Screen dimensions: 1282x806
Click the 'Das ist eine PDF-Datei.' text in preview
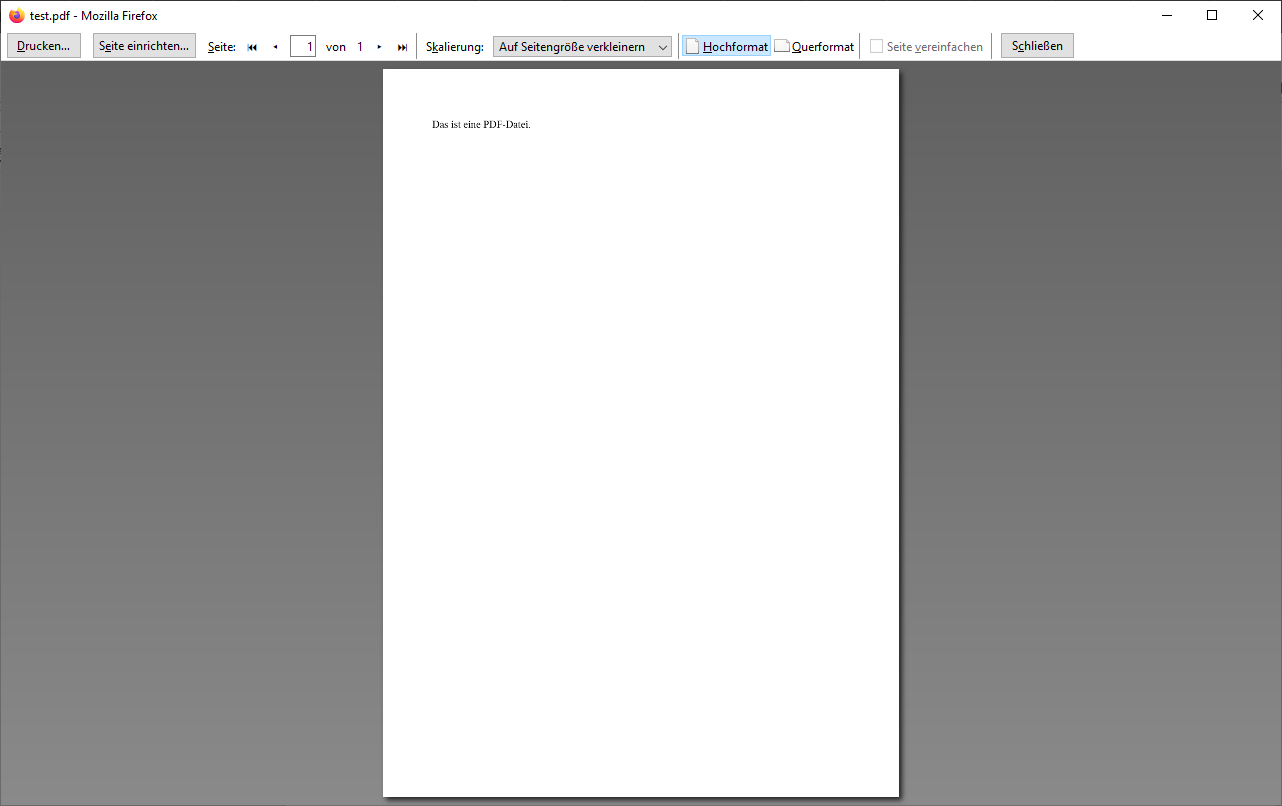click(481, 125)
